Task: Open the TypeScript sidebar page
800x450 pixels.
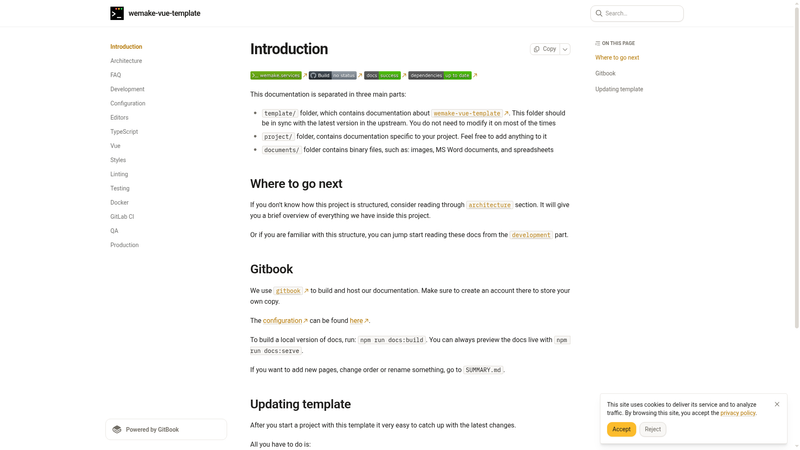Action: pyautogui.click(x=124, y=132)
